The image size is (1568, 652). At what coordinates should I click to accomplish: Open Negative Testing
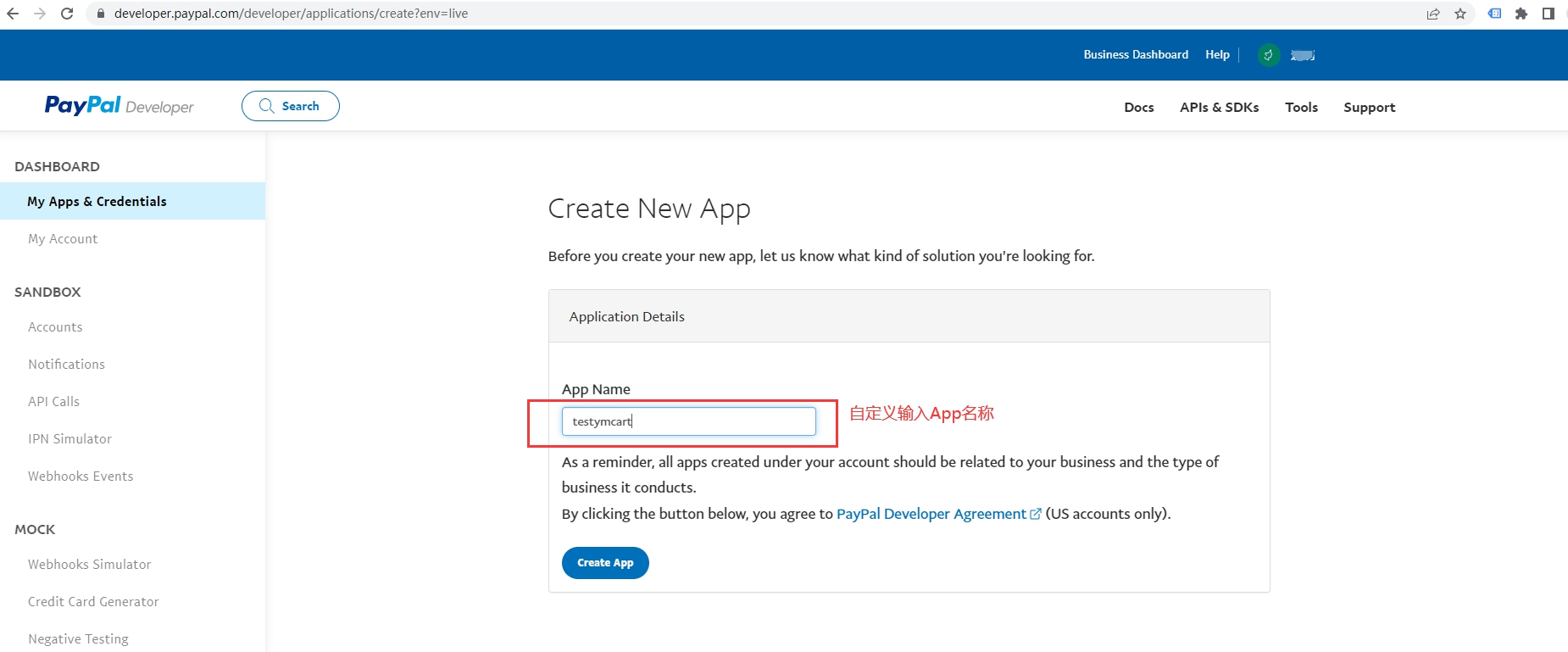pyautogui.click(x=78, y=639)
